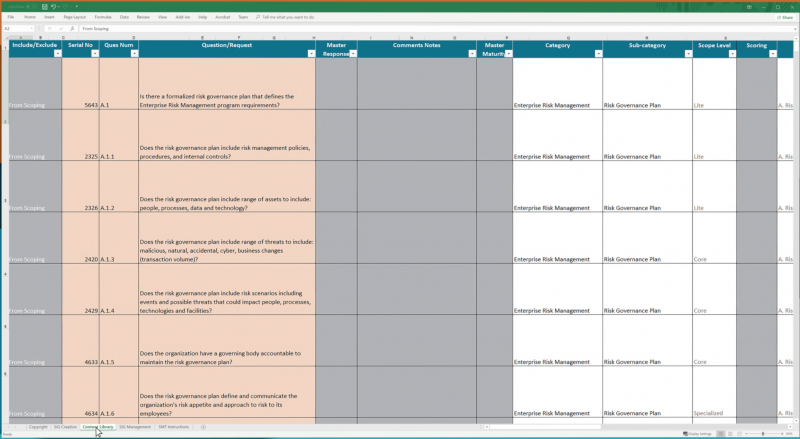This screenshot has height=439, width=800.
Task: Expand the Category column filter arrow
Action: (x=597, y=54)
